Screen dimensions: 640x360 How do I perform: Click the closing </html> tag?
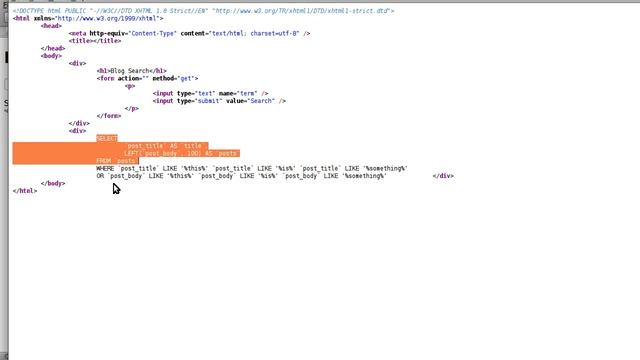(25, 191)
